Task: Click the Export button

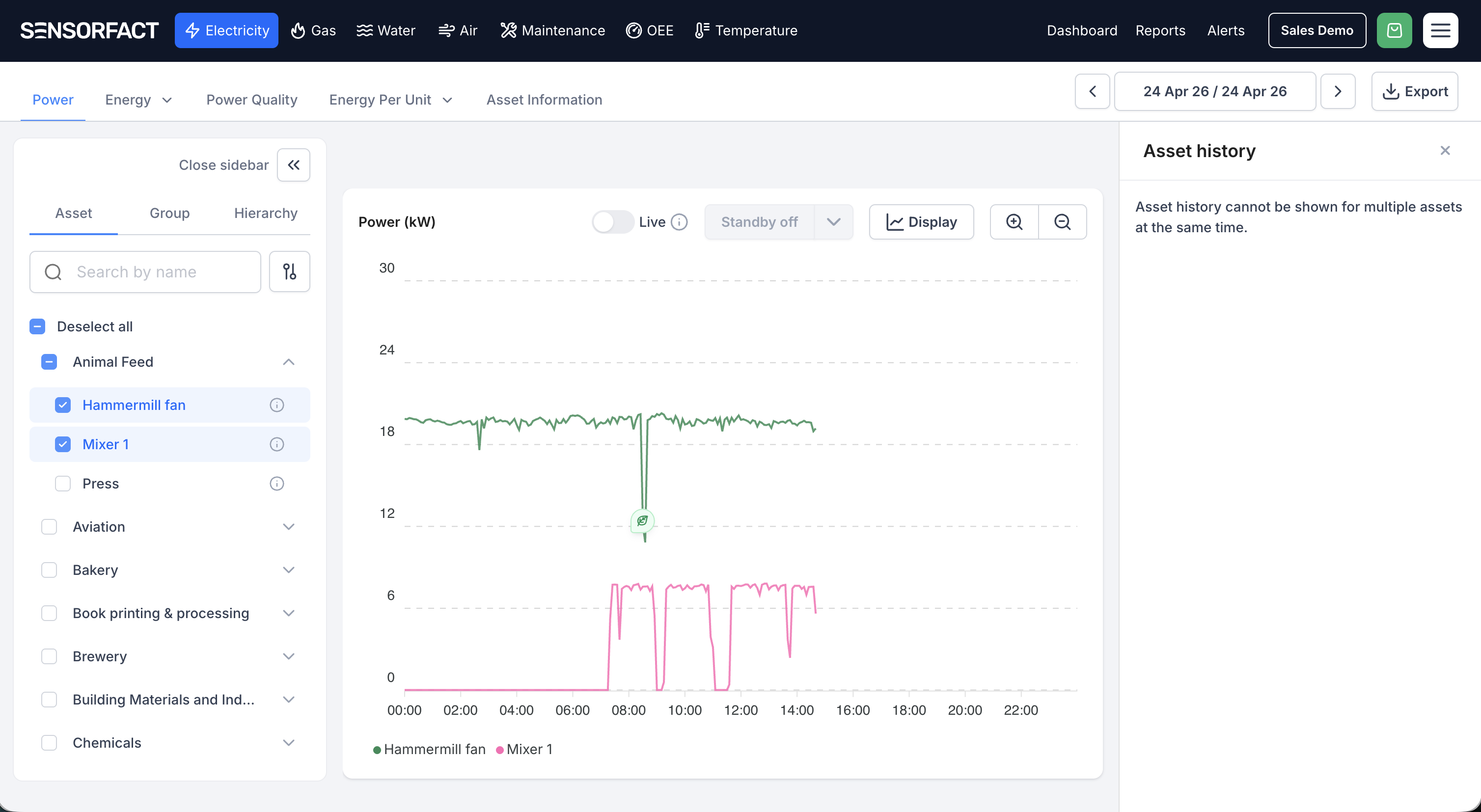Action: tap(1414, 91)
